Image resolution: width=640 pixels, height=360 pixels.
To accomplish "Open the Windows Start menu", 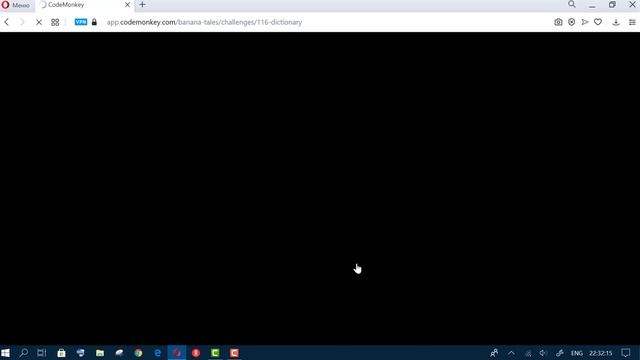I will click(x=5, y=353).
